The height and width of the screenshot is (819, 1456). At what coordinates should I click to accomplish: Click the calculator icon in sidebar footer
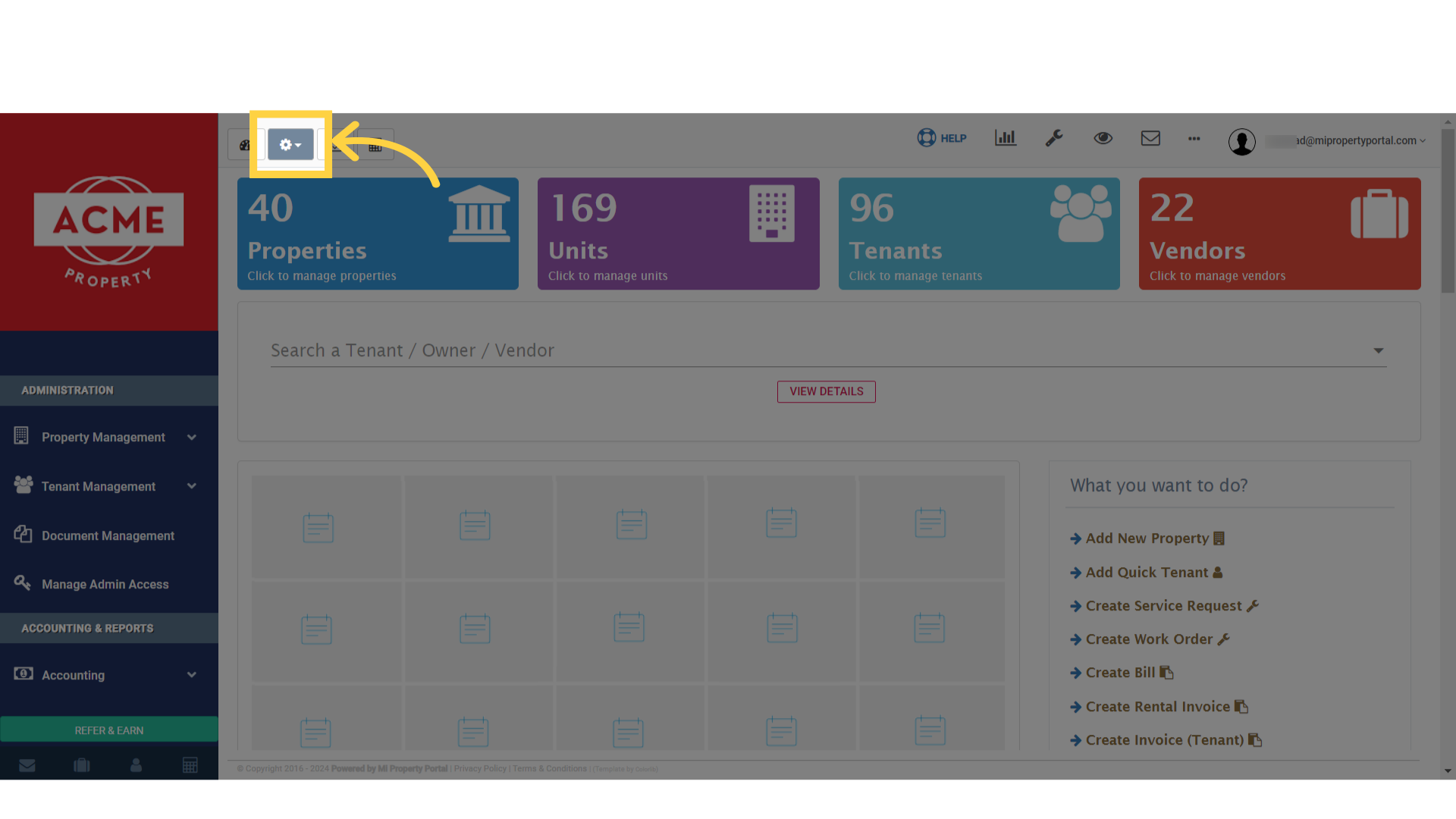pyautogui.click(x=190, y=765)
